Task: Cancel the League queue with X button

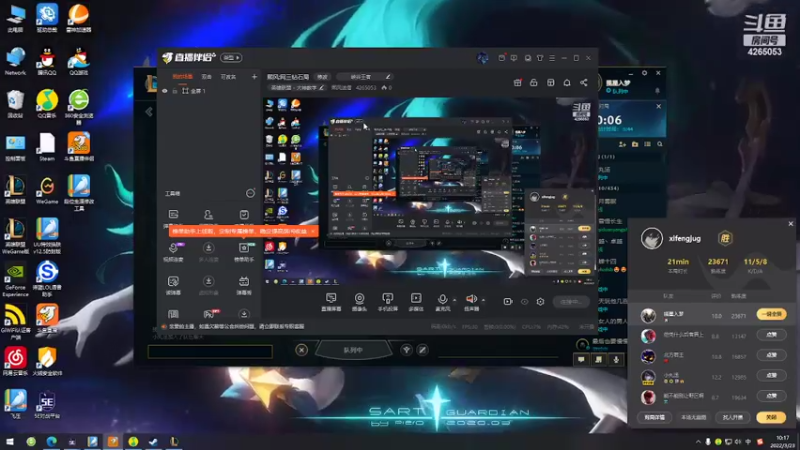Action: click(302, 350)
